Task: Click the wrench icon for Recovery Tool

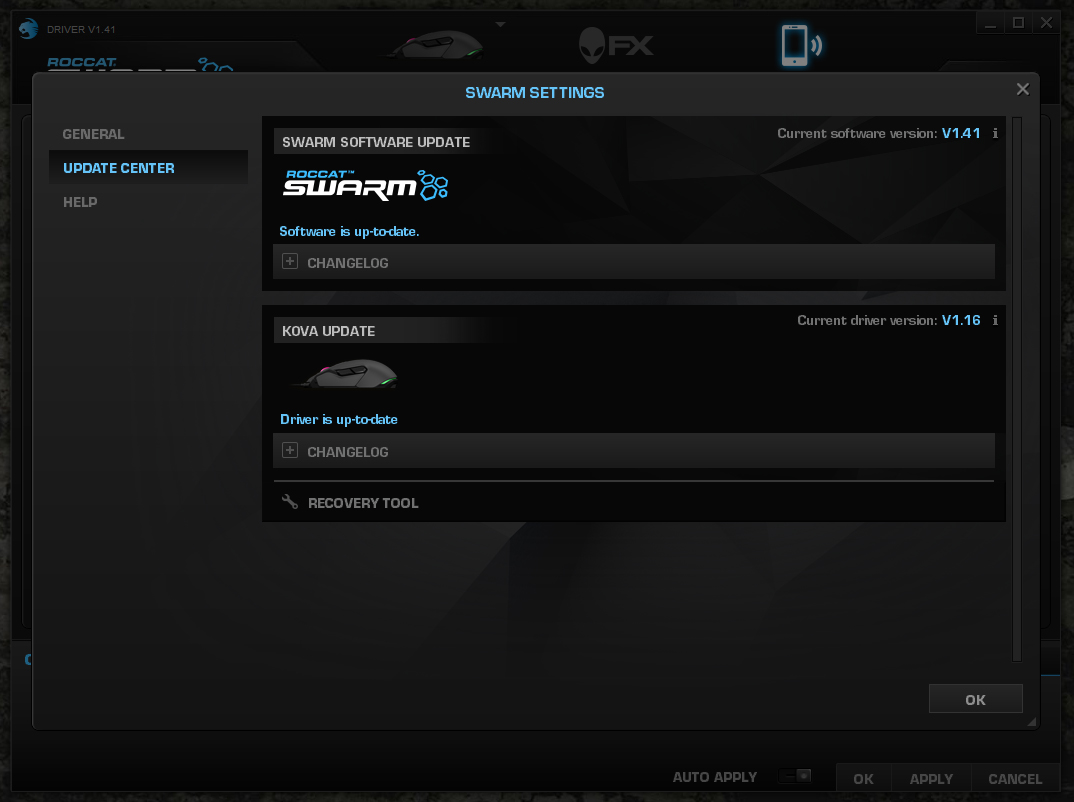Action: pos(290,502)
